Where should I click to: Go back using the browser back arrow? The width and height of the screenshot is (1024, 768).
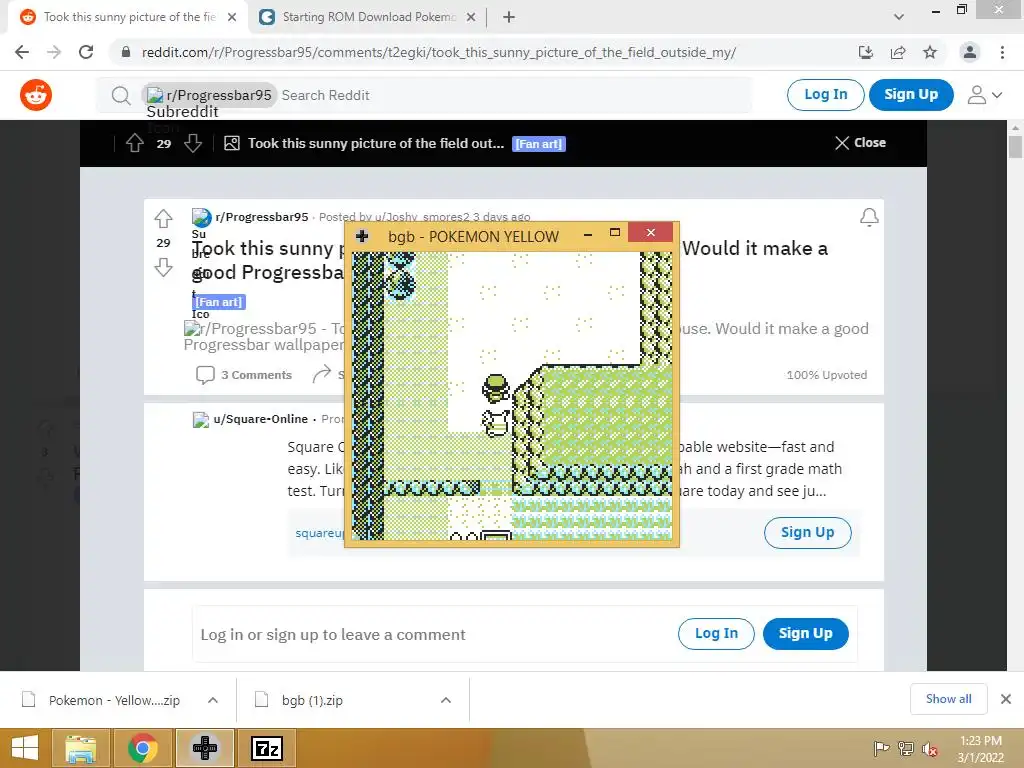click(22, 52)
